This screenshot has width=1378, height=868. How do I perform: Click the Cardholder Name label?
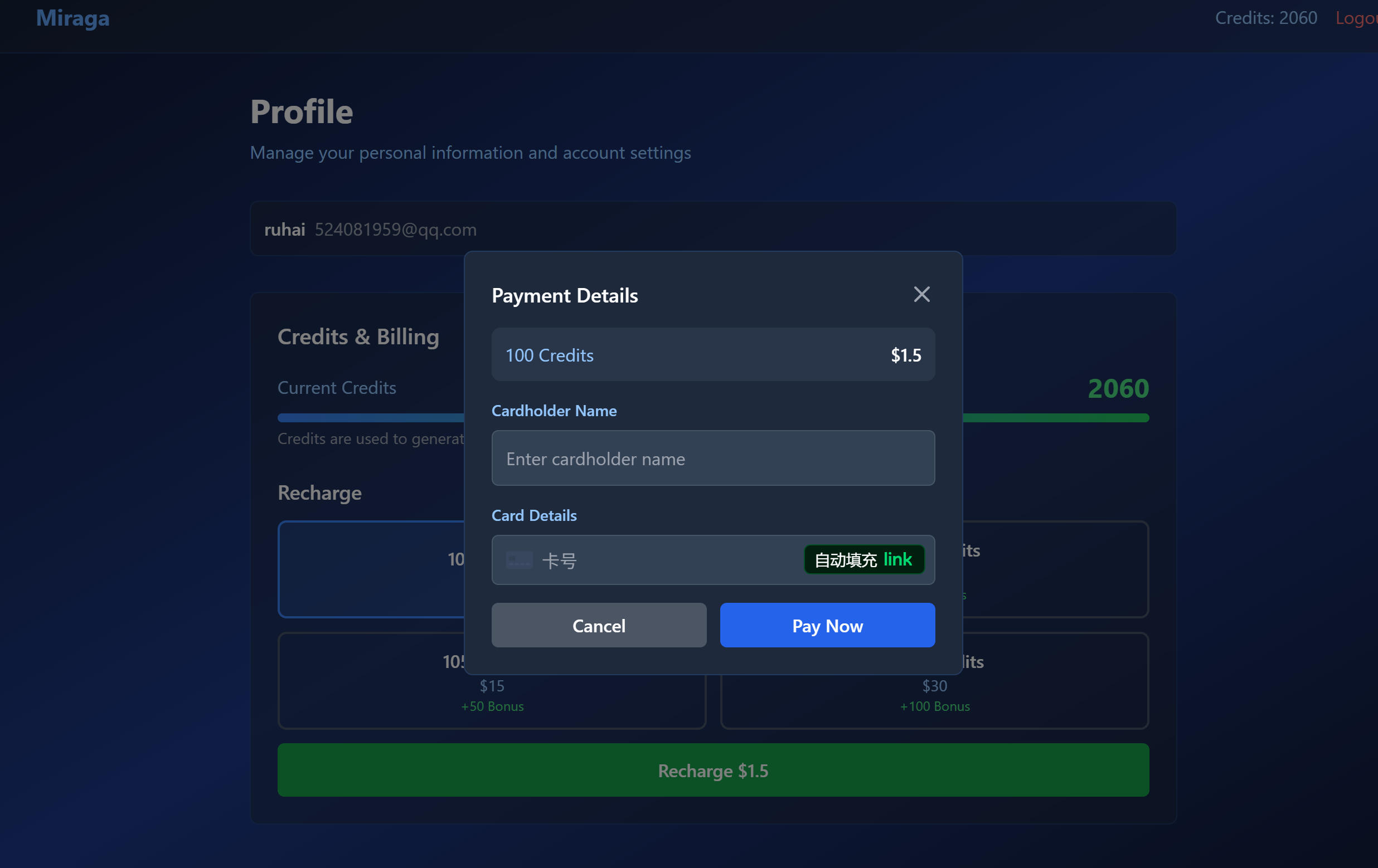(554, 411)
